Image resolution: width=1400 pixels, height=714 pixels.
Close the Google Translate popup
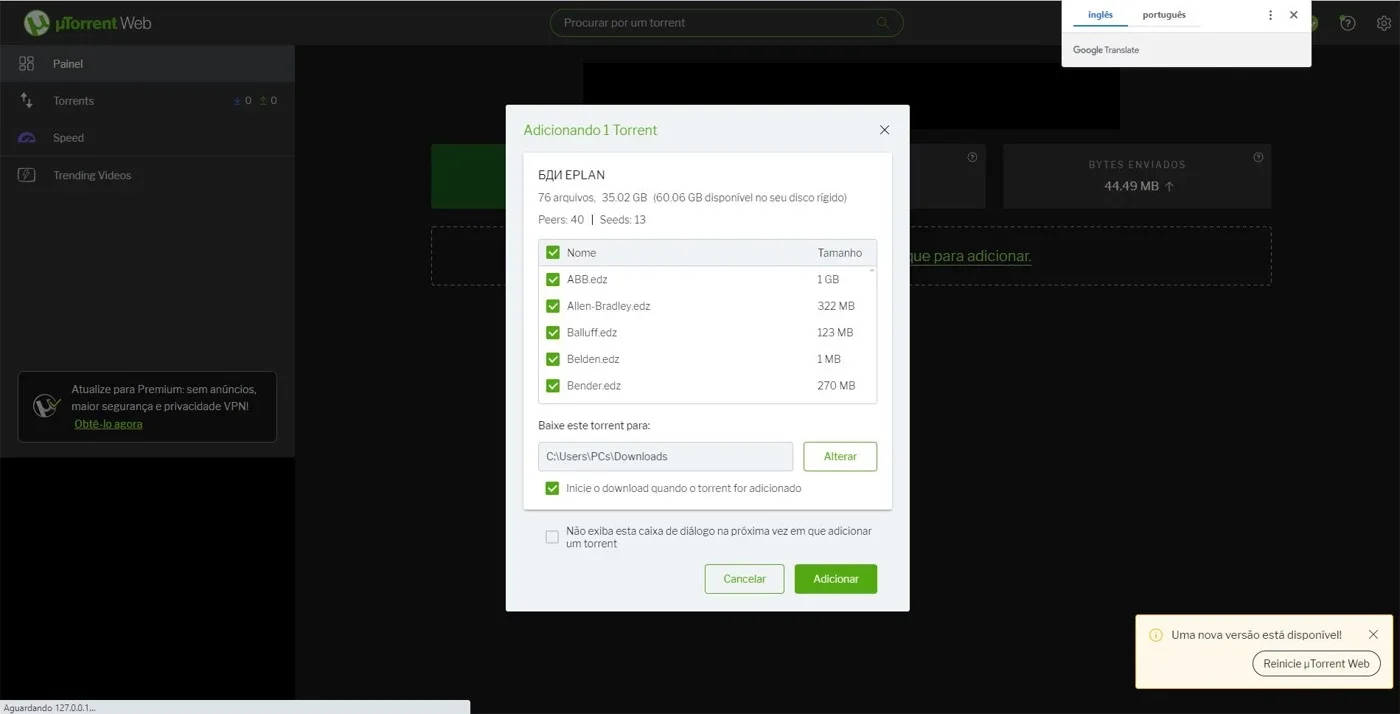pos(1294,15)
